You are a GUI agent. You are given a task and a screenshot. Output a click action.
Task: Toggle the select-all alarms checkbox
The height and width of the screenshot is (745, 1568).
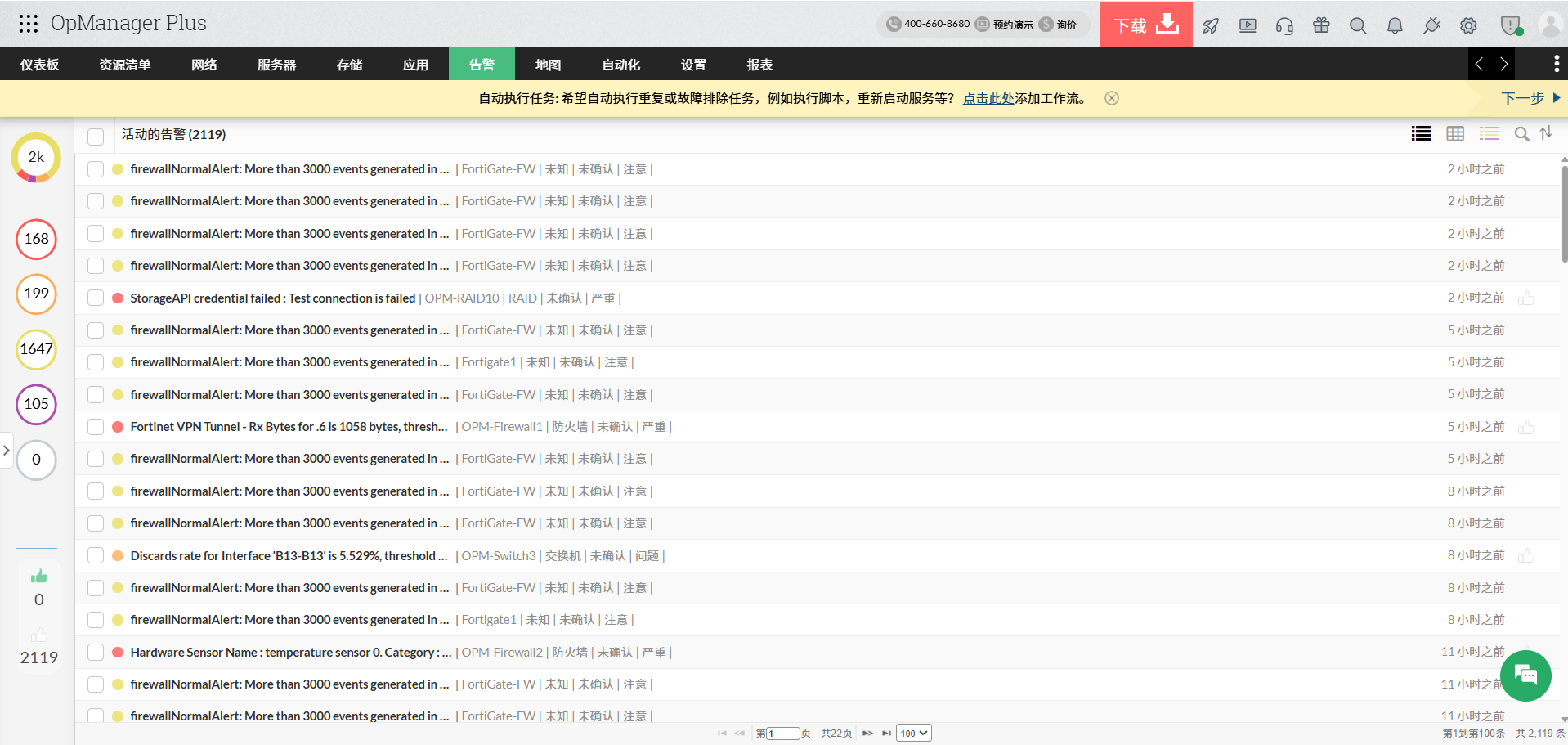96,136
